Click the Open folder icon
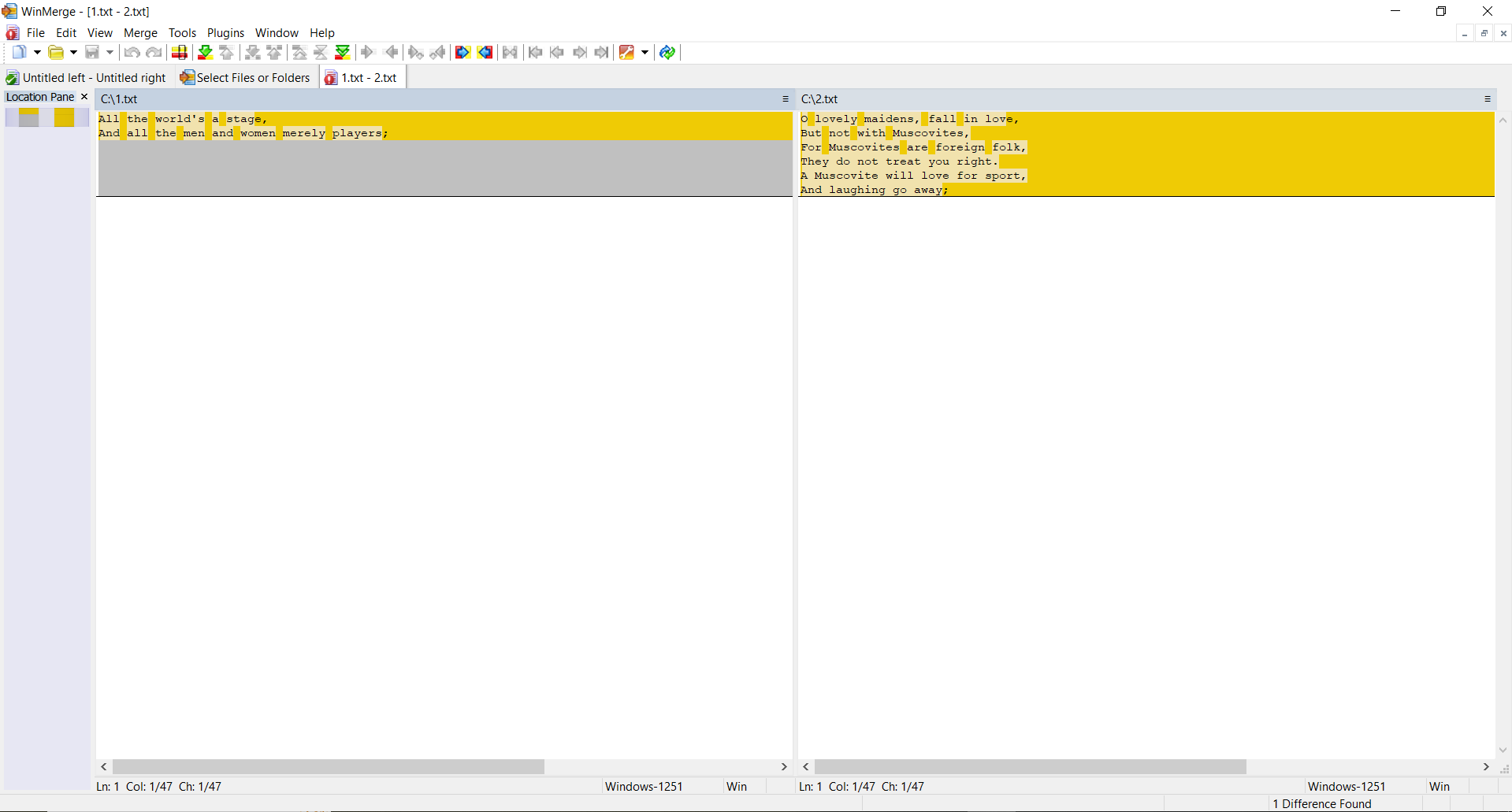Viewport: 1512px width, 812px height. tap(56, 53)
